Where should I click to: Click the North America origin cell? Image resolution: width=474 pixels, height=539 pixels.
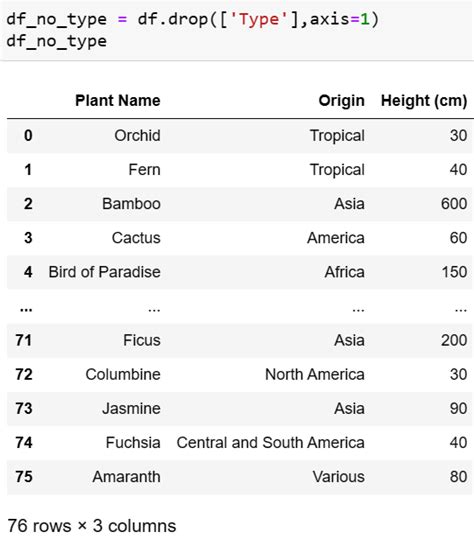315,374
